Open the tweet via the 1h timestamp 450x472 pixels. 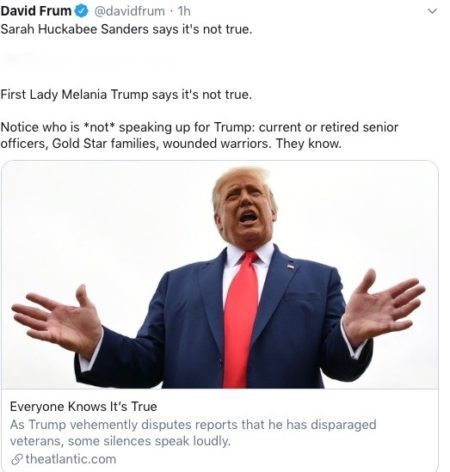[184, 11]
